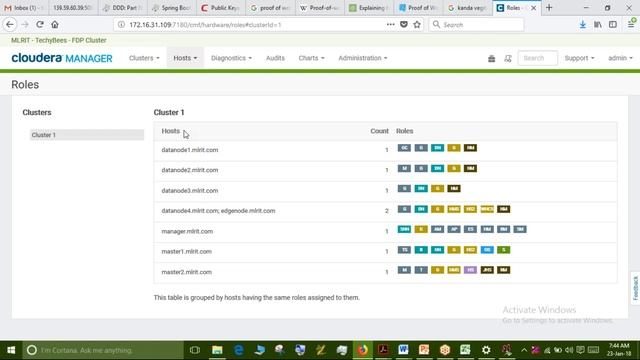Screen dimensions: 640x360
Task: Click the AM role badge in manager.mlrit.com row
Action: point(437,229)
